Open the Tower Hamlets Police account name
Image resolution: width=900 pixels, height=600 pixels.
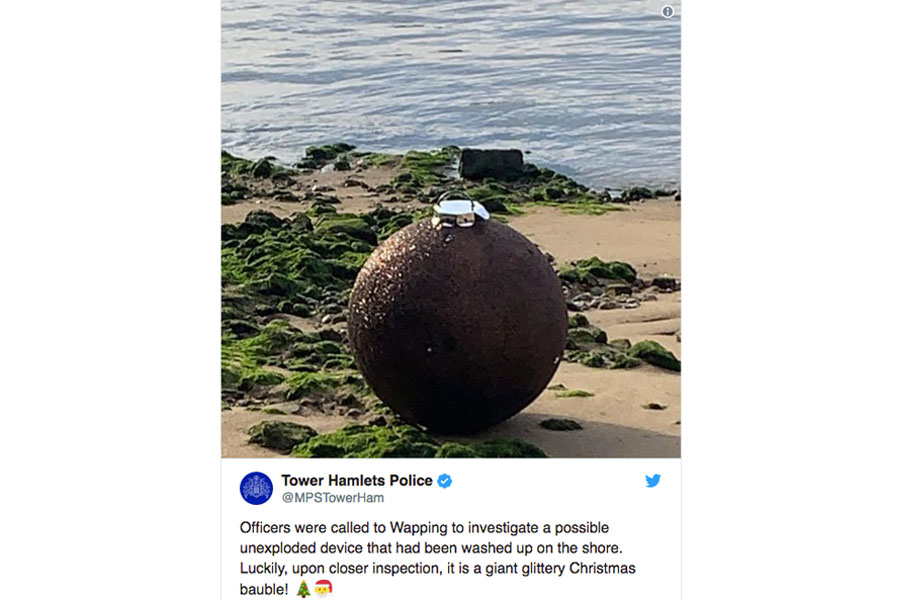point(357,481)
